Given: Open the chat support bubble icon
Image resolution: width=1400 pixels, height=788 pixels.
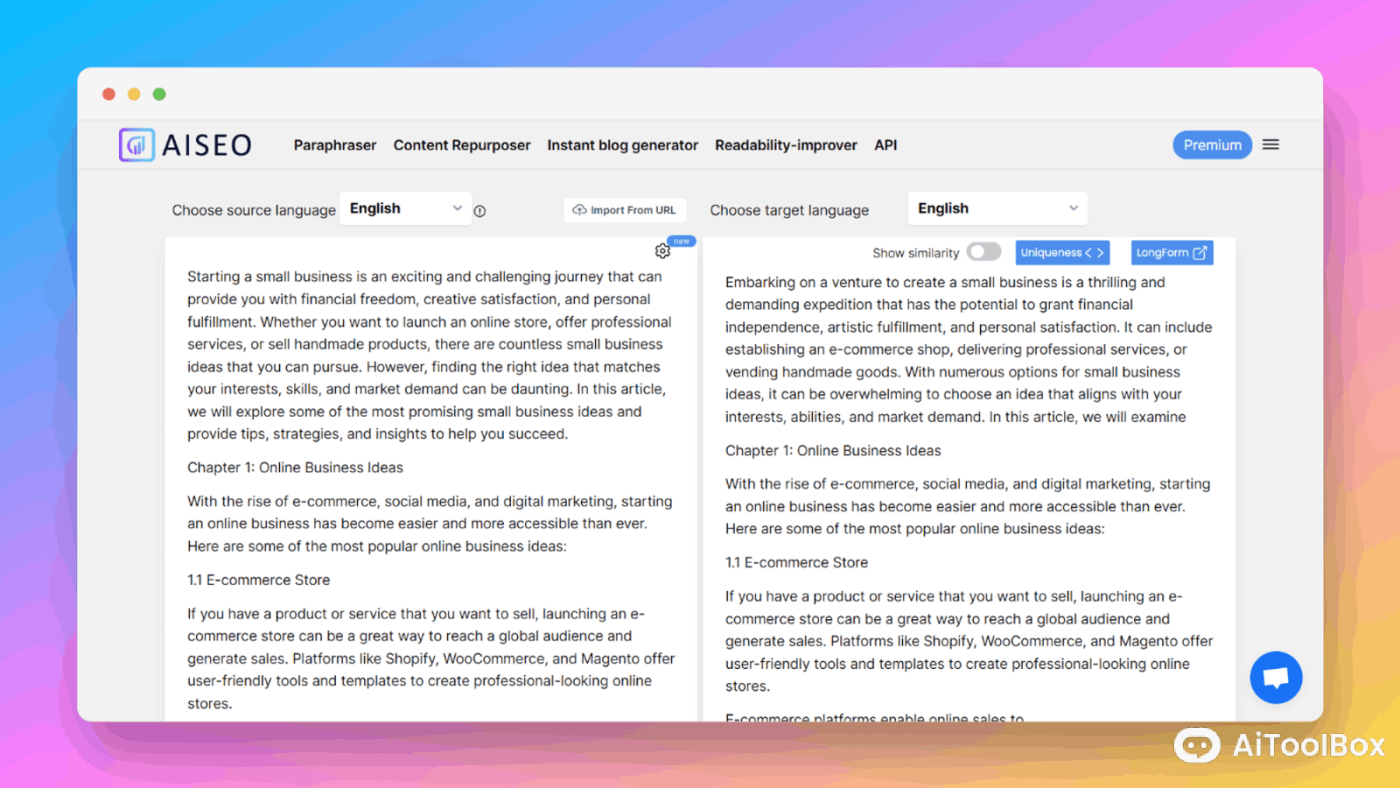Looking at the screenshot, I should [x=1275, y=678].
